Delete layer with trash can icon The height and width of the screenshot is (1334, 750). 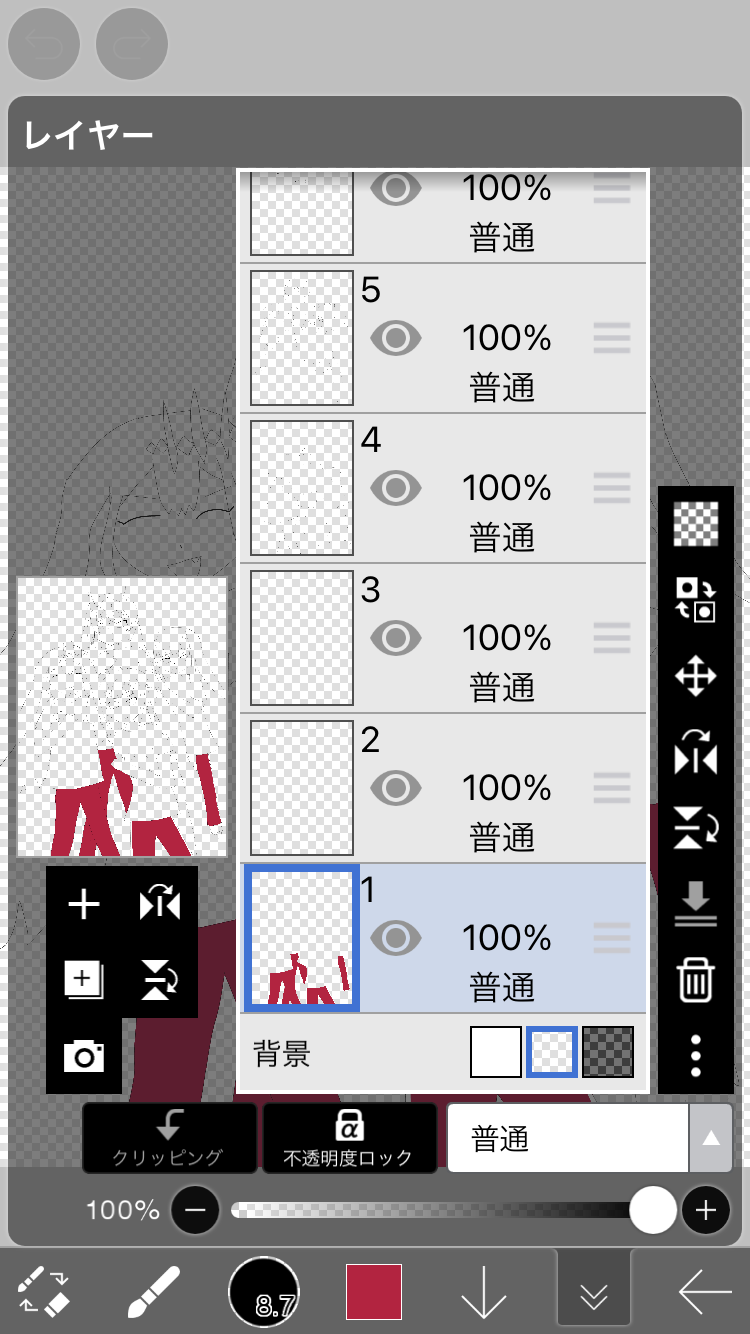[696, 980]
